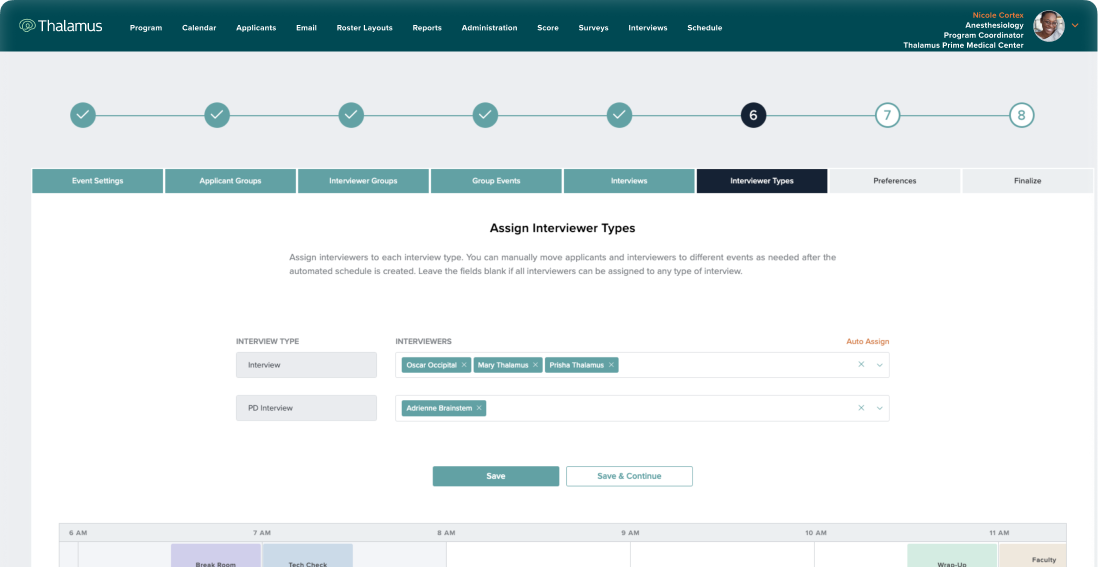The image size is (1098, 567).
Task: Switch to the Preferences tab
Action: (x=894, y=181)
